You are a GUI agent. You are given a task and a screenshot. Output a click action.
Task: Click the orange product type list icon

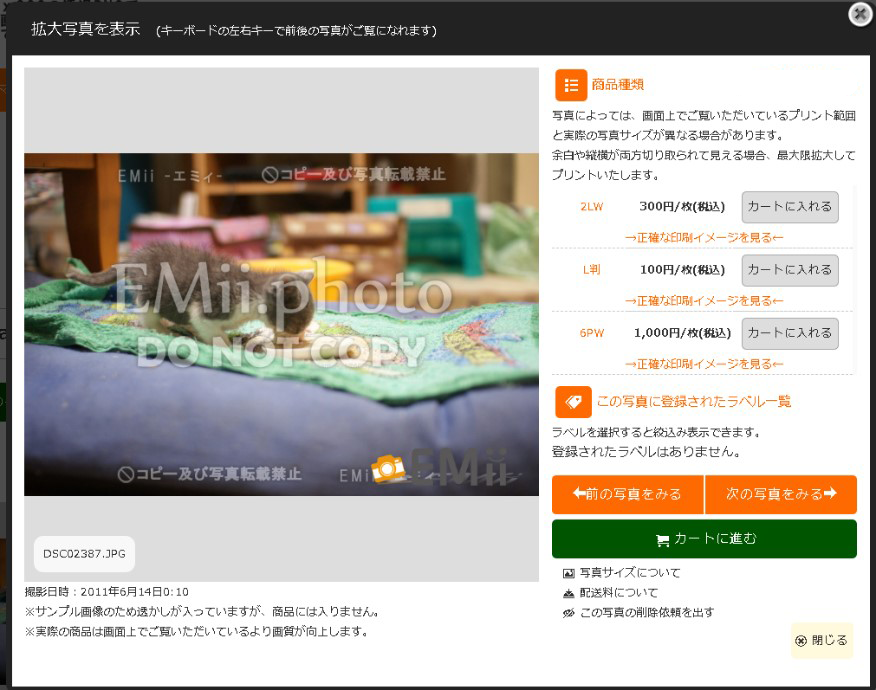click(572, 85)
